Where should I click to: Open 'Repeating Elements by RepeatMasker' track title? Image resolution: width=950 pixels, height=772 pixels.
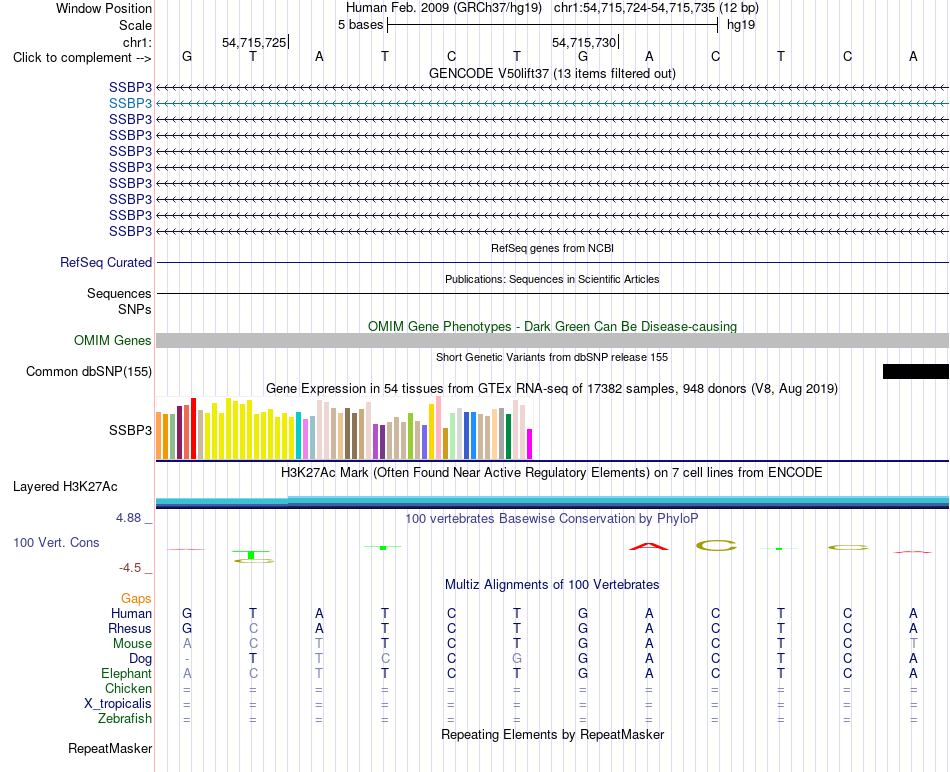tap(552, 734)
